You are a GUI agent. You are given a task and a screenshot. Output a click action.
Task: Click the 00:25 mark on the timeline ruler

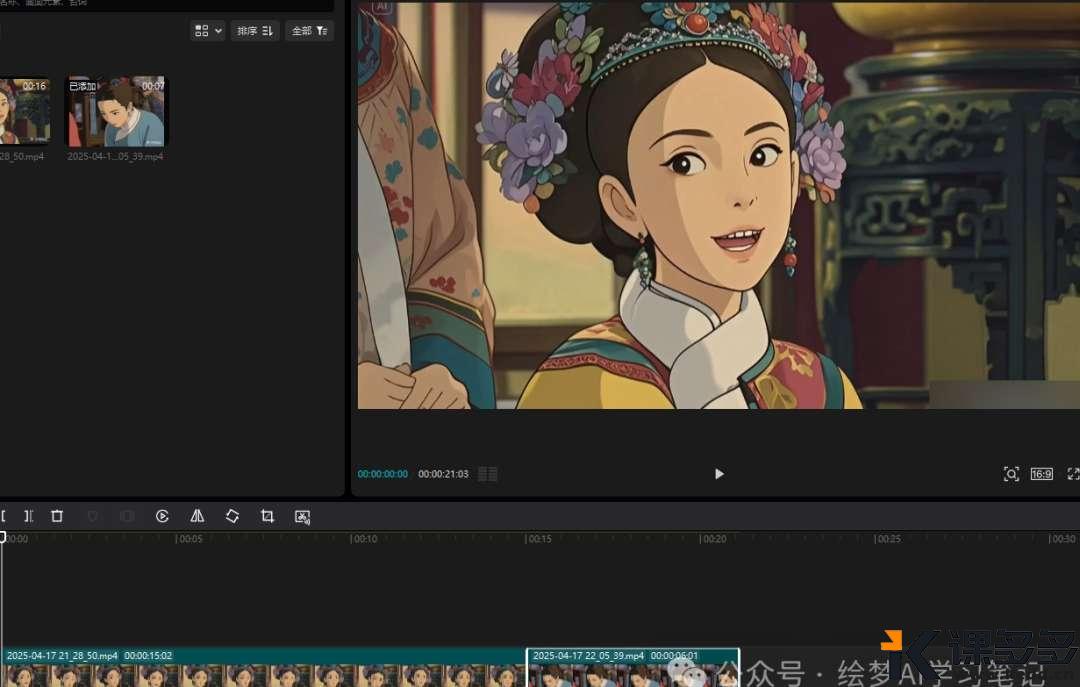pos(886,539)
